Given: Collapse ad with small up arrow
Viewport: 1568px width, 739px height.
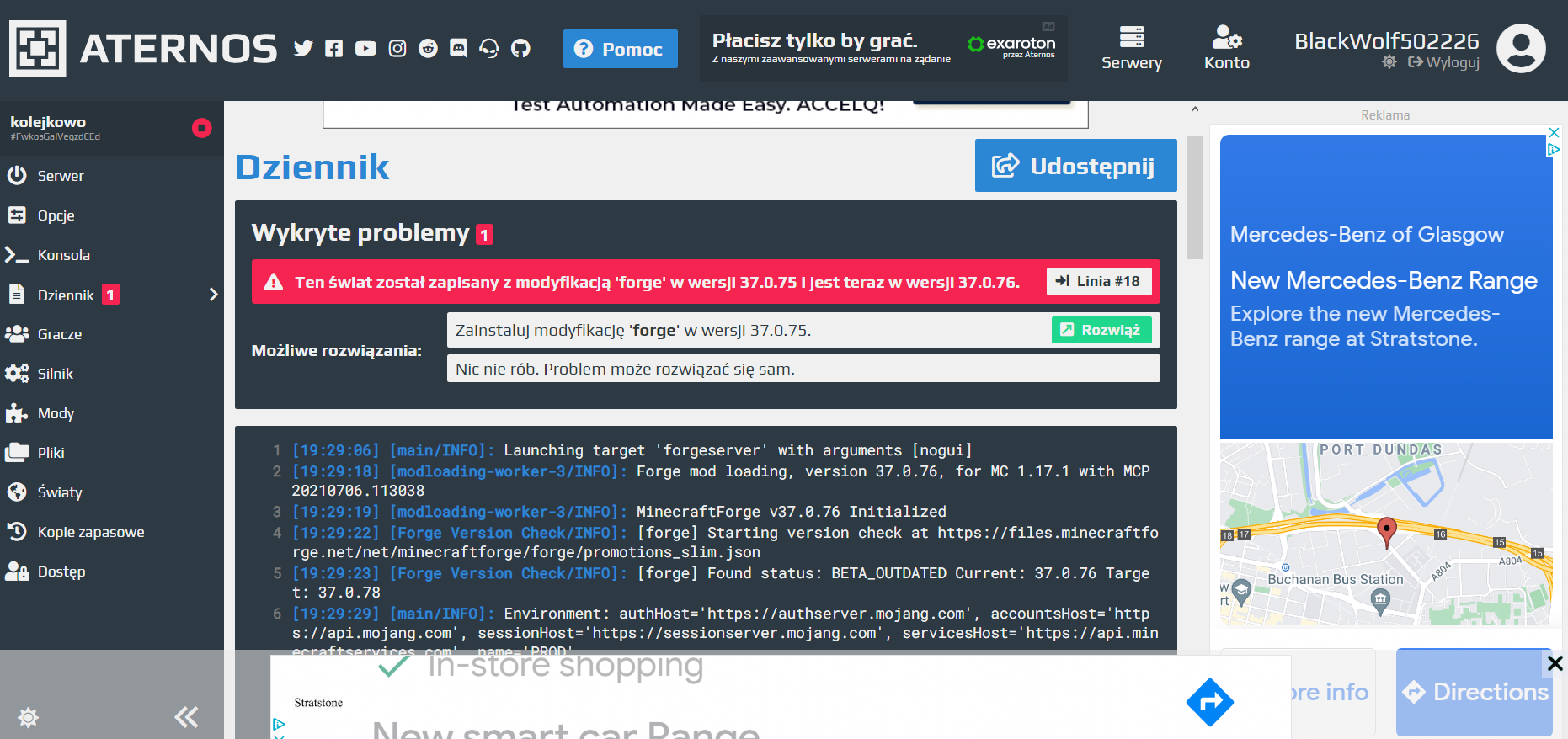Looking at the screenshot, I should tap(1195, 109).
